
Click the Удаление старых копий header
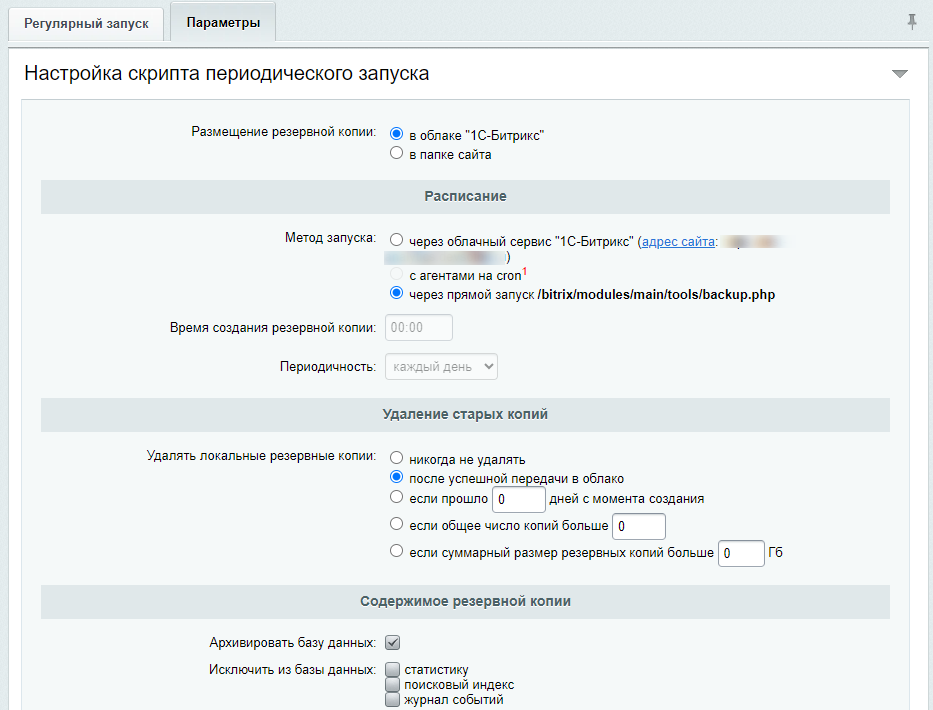coord(465,415)
